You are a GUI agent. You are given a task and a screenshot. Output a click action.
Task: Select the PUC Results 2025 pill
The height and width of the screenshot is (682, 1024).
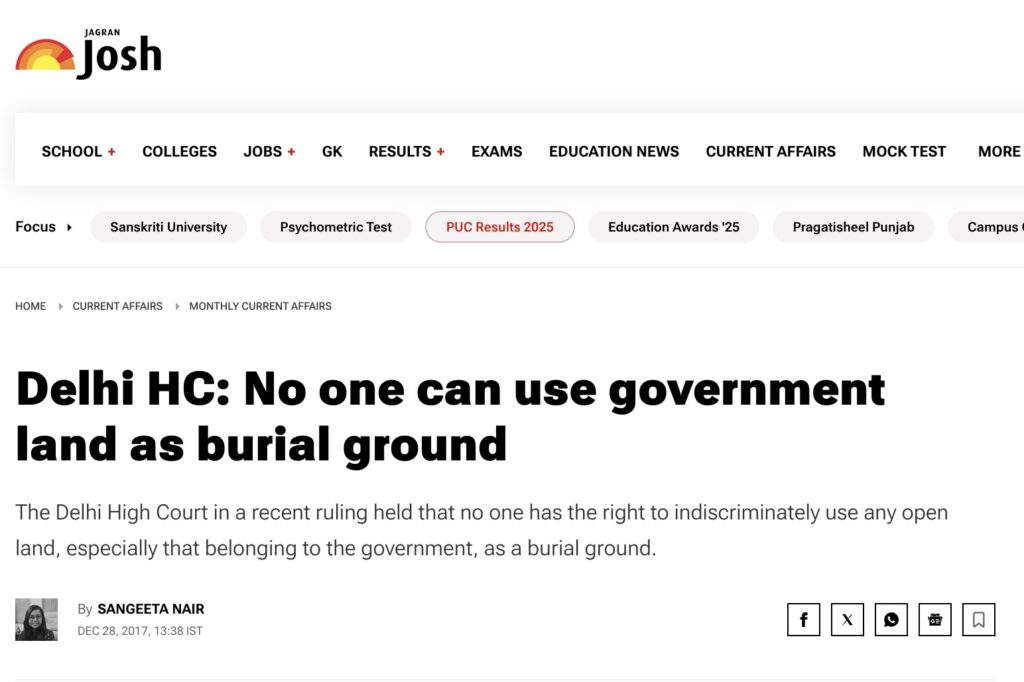pyautogui.click(x=499, y=227)
